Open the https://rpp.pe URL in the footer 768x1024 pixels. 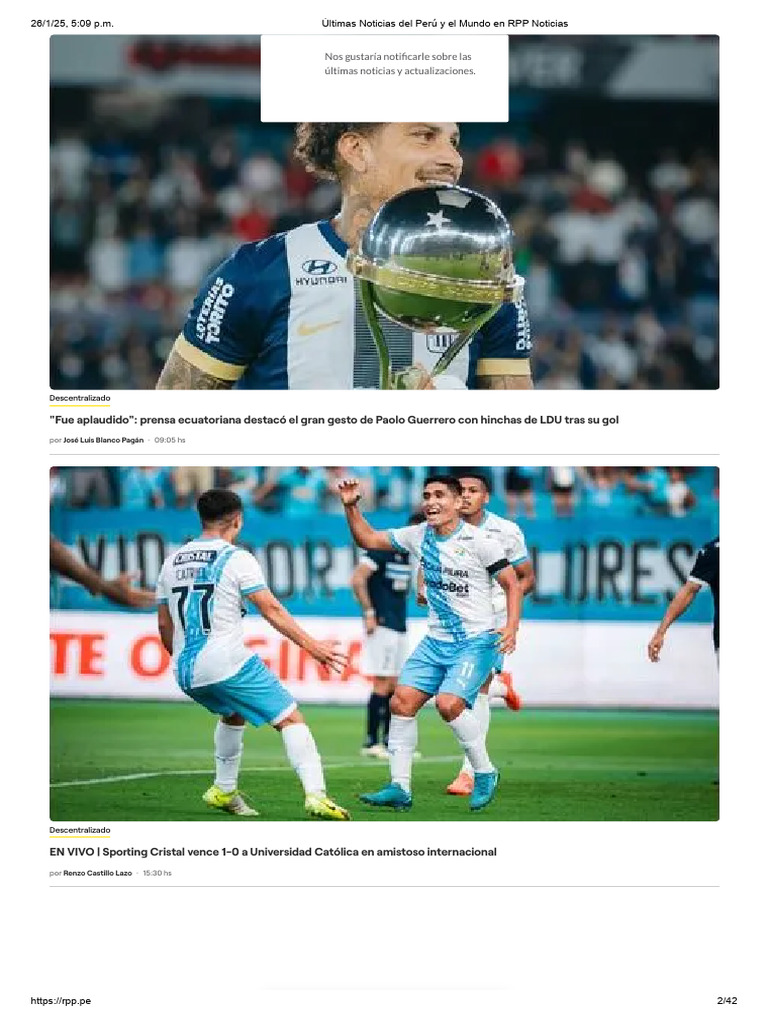point(61,1000)
